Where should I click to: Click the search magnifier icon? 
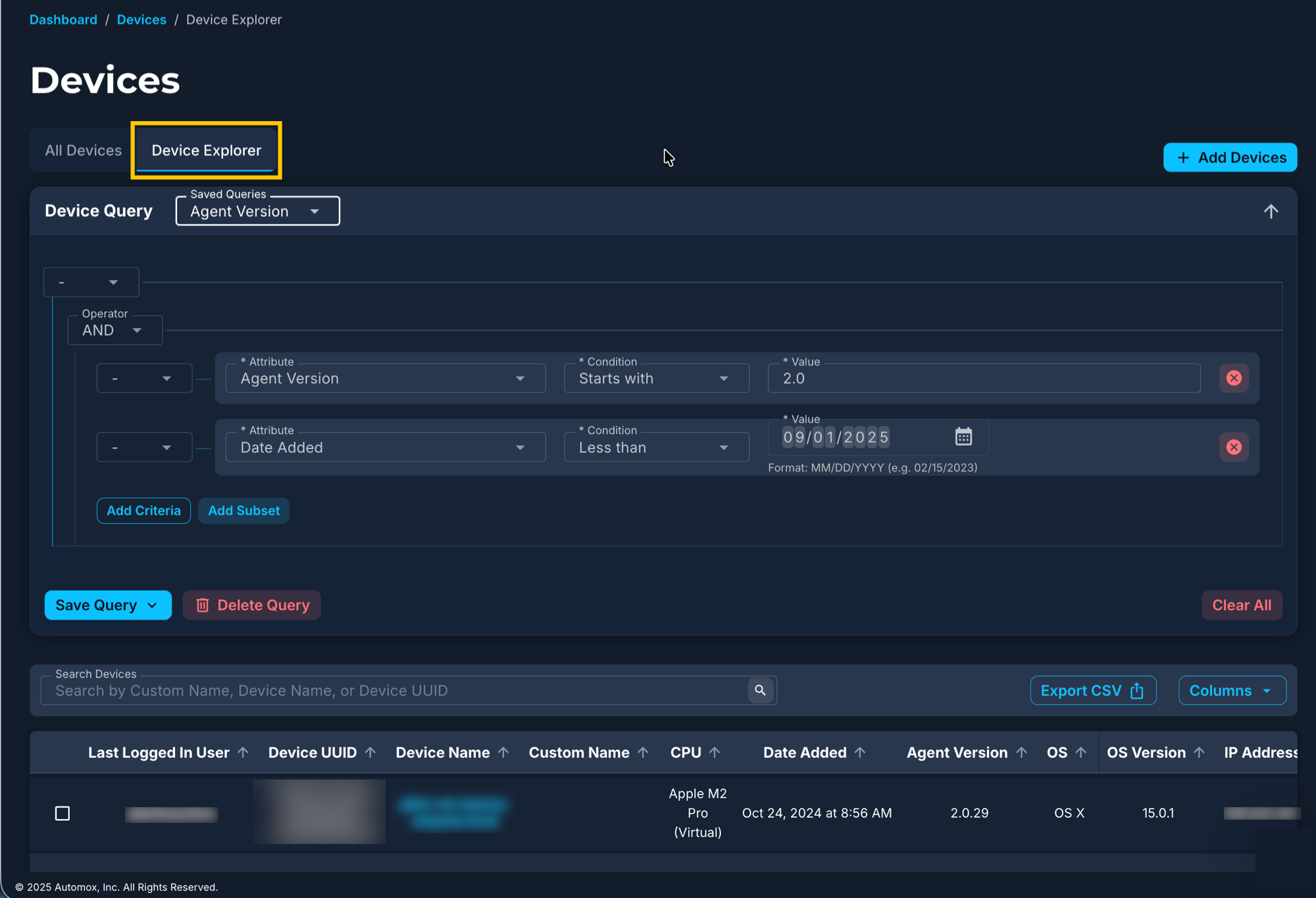tap(760, 690)
